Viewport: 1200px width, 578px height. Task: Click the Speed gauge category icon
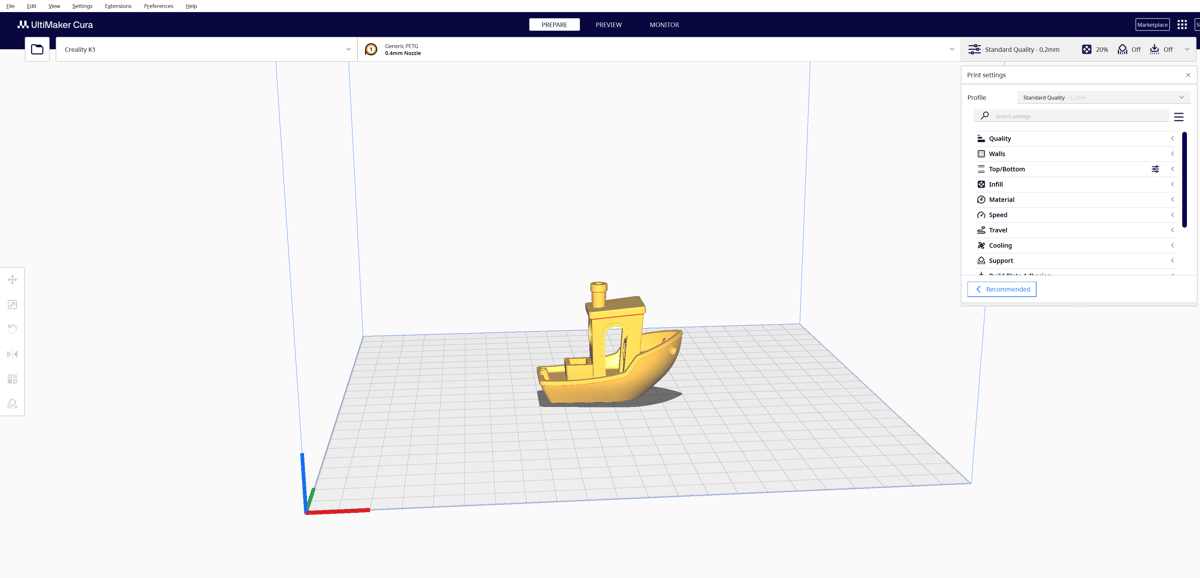click(x=981, y=215)
